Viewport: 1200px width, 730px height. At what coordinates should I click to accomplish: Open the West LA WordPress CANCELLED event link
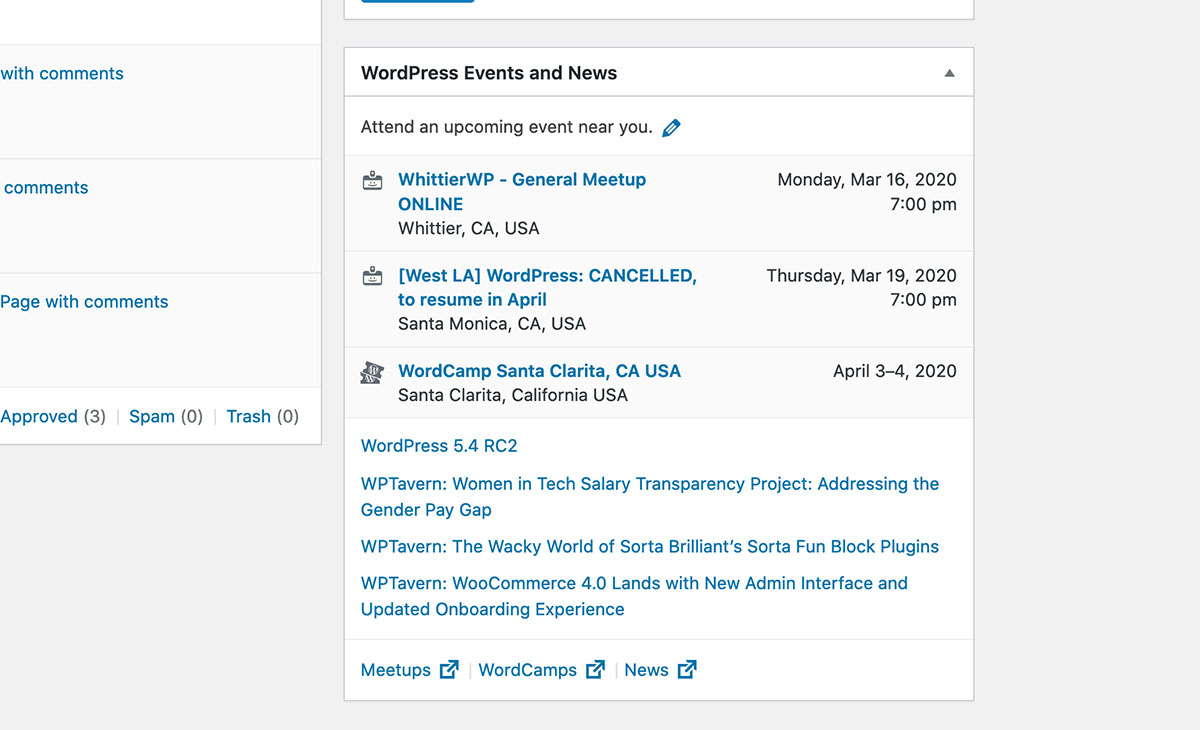547,288
